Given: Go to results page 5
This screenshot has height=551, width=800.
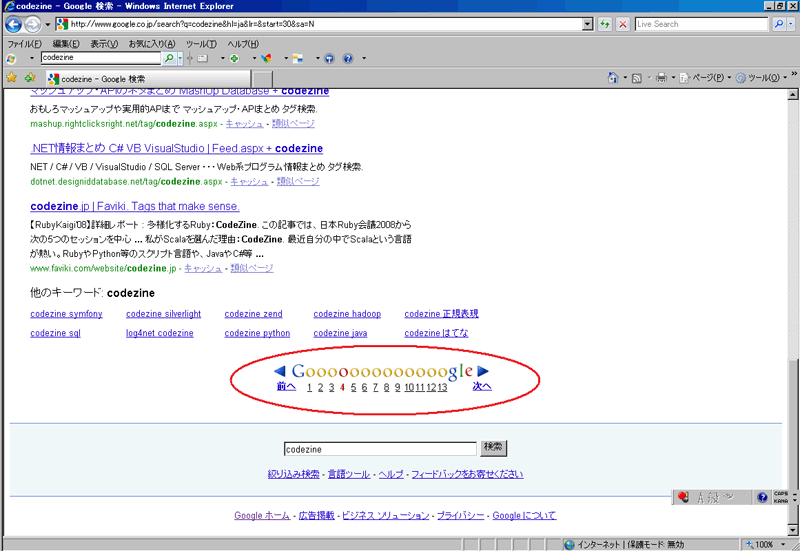Looking at the screenshot, I should pyautogui.click(x=353, y=387).
